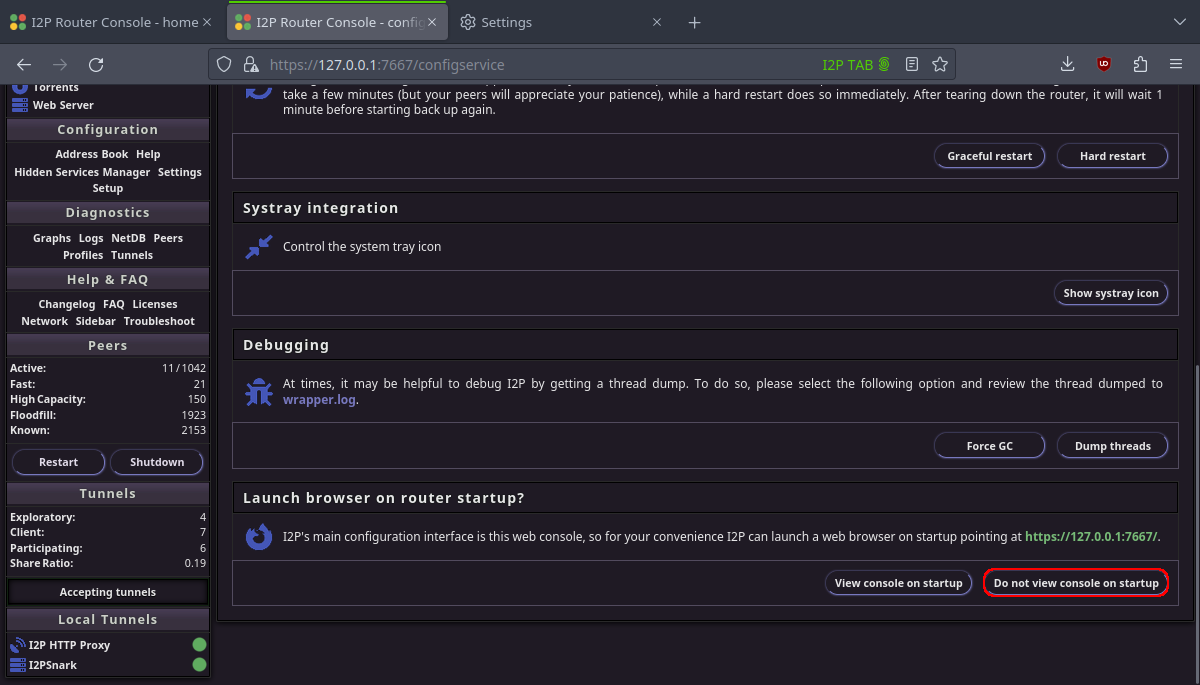The width and height of the screenshot is (1200, 685).
Task: Click I2P HTTP Proxy green status dot
Action: [x=199, y=645]
